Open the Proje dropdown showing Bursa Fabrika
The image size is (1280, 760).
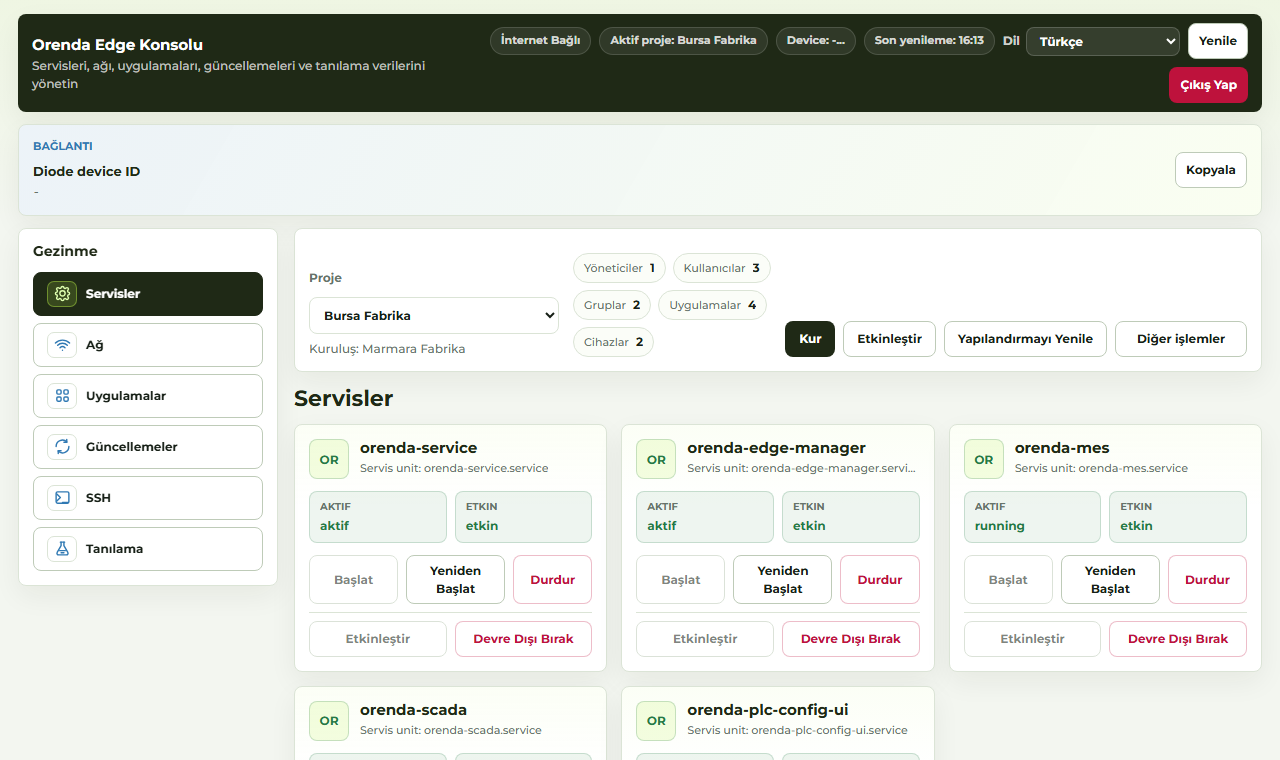(x=434, y=315)
